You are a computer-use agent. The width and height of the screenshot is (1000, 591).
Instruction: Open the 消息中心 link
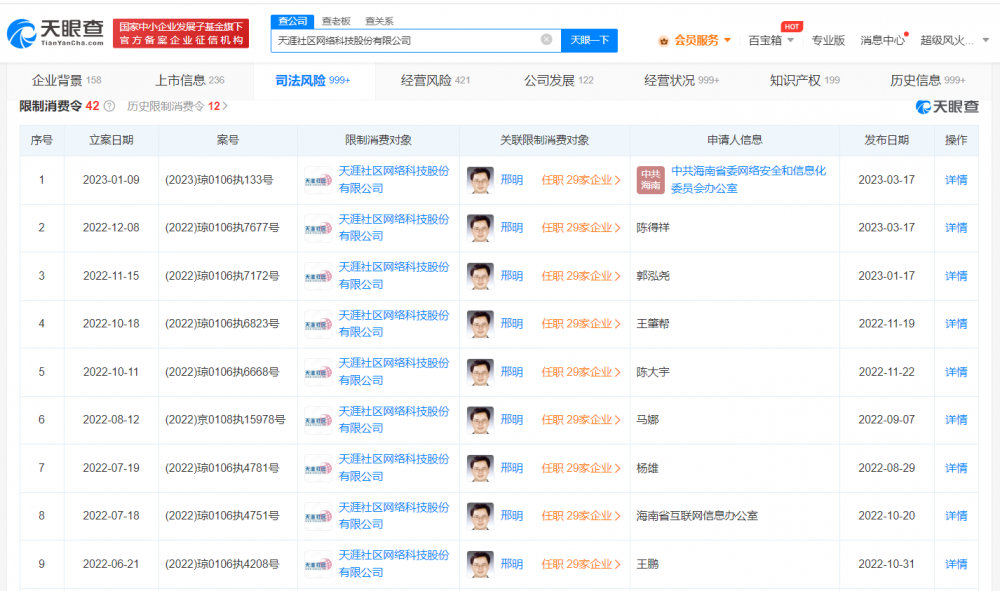(882, 40)
